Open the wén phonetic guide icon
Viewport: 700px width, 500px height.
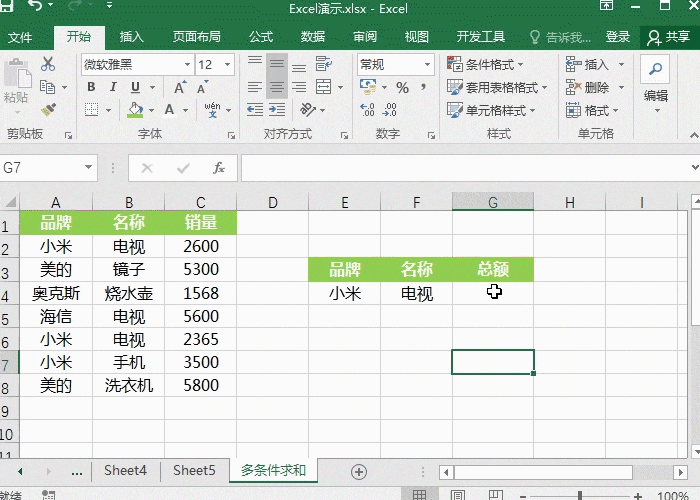pos(212,110)
